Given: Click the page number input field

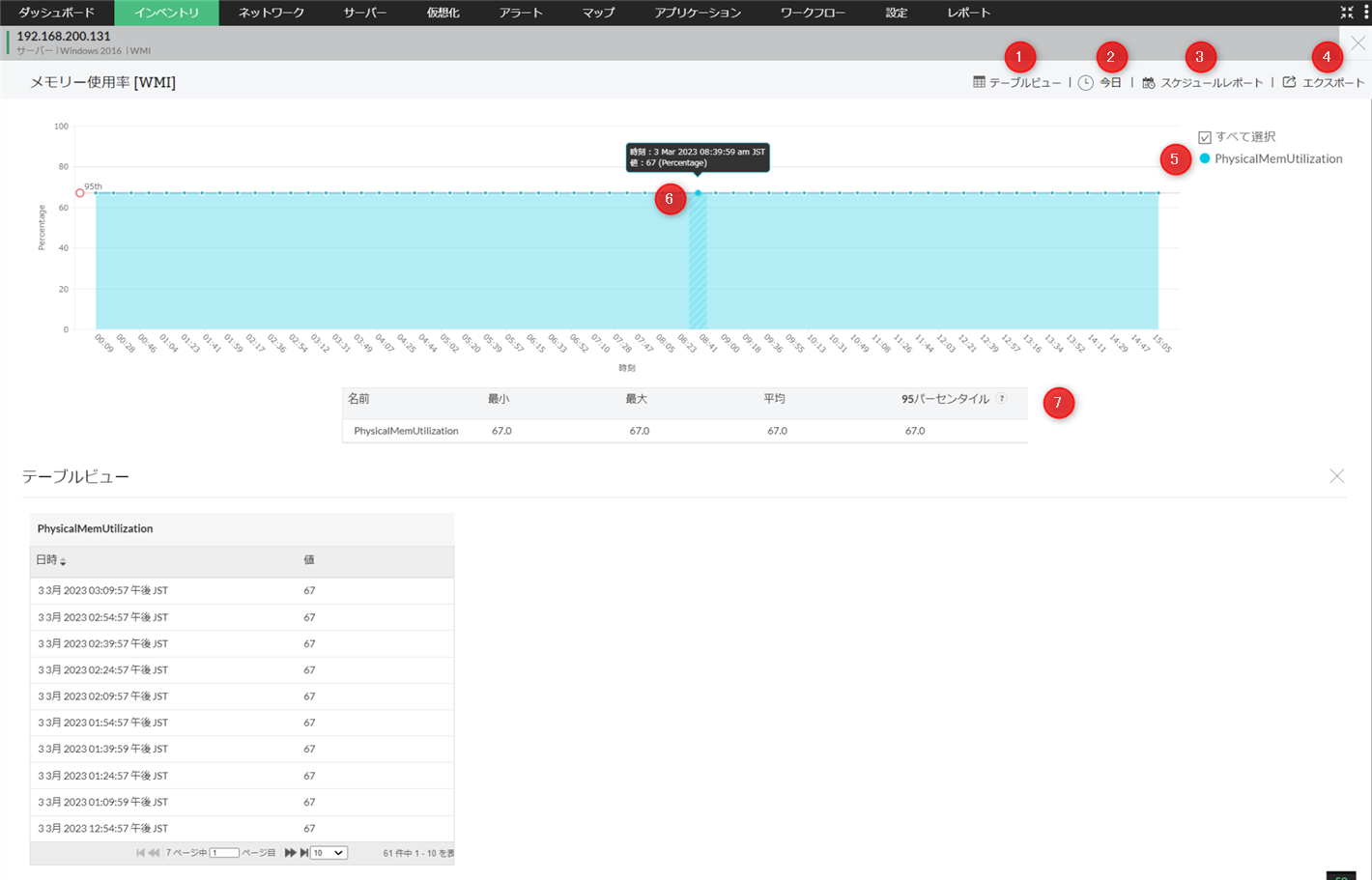Looking at the screenshot, I should pos(224,853).
